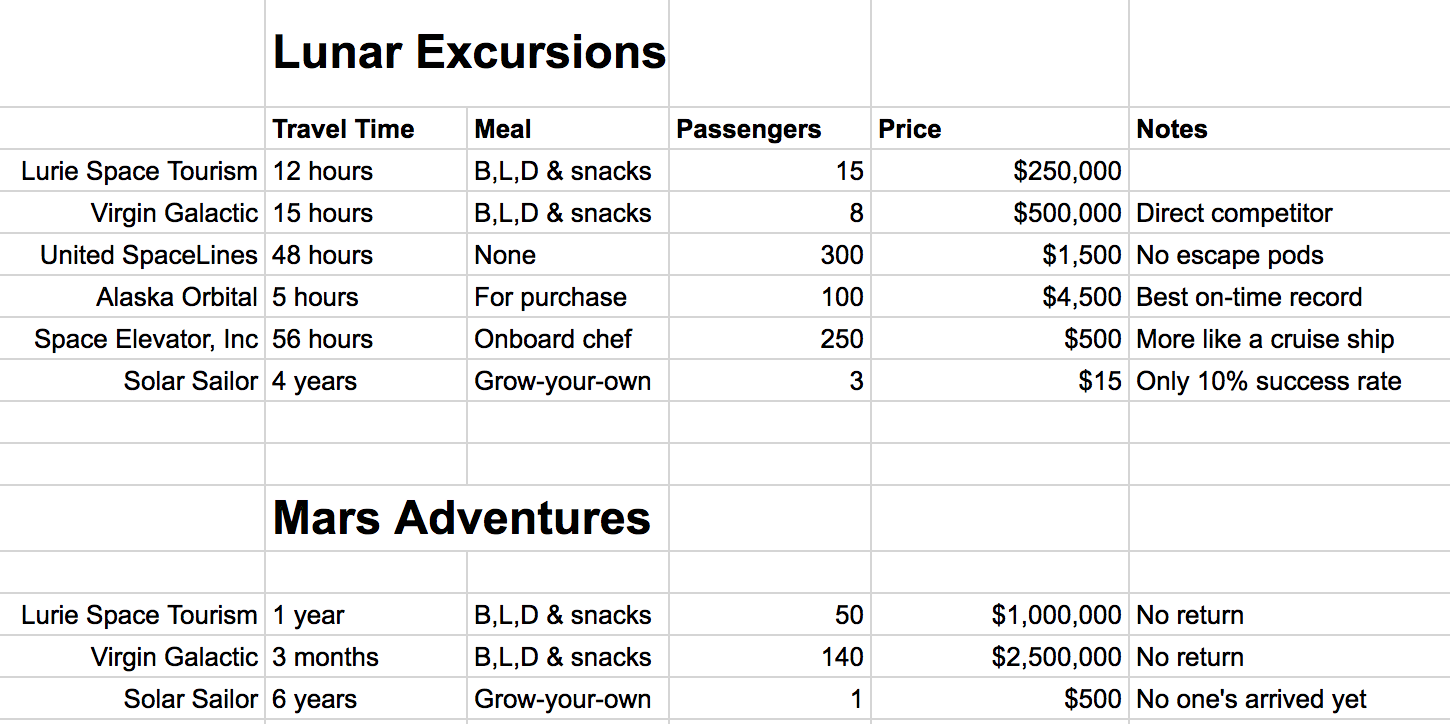This screenshot has width=1450, height=724.
Task: Select the Lunar Excursions heading cell
Action: 467,53
